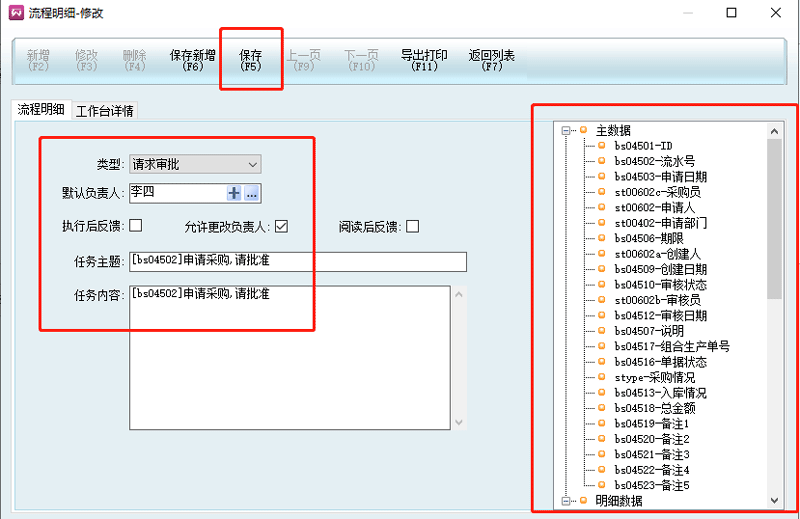
Task: Collapse the 主数据 tree node
Action: click(x=567, y=130)
